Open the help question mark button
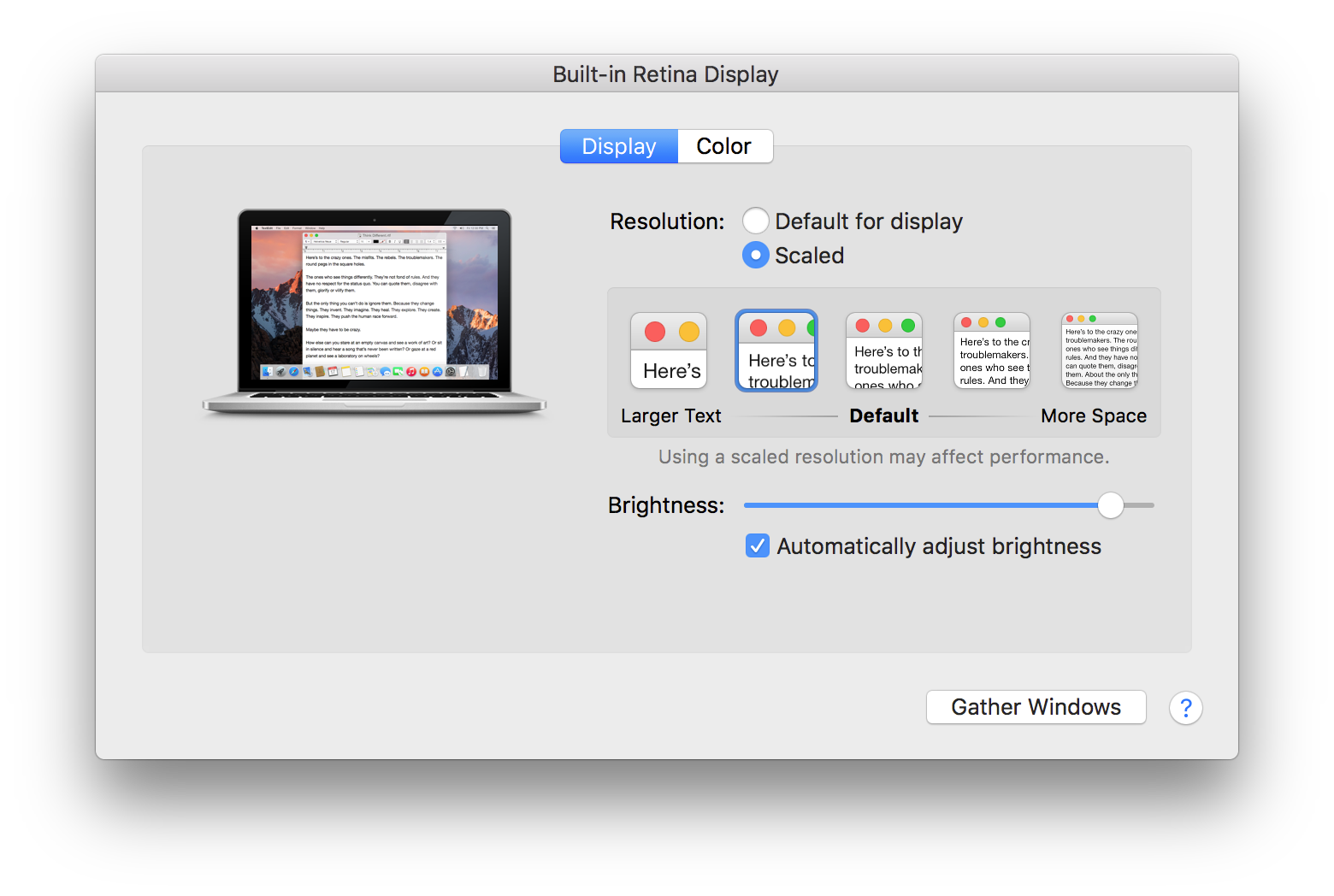Screen dimensions: 1334x896 (1185, 708)
